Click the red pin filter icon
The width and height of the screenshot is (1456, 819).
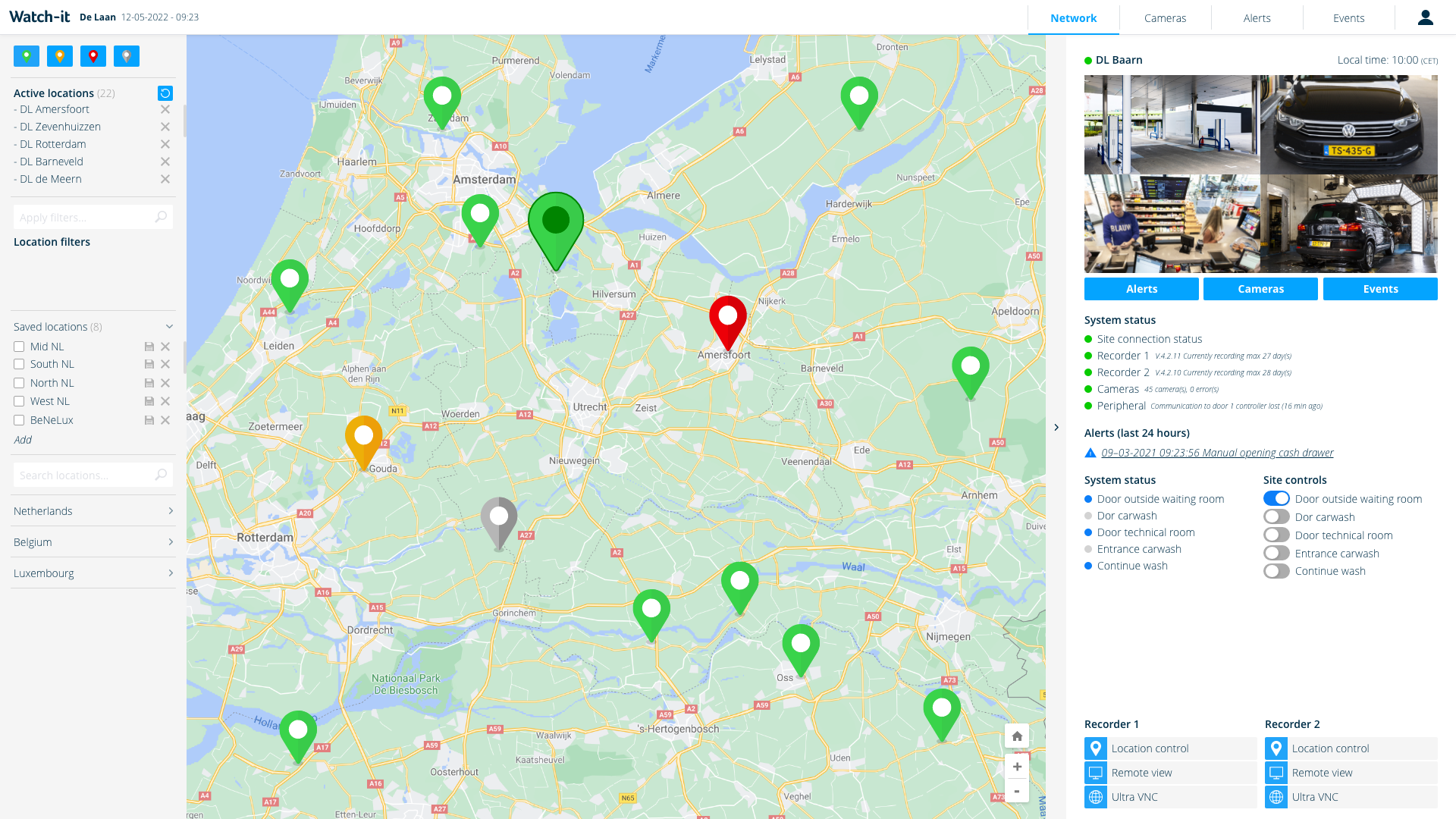[93, 56]
